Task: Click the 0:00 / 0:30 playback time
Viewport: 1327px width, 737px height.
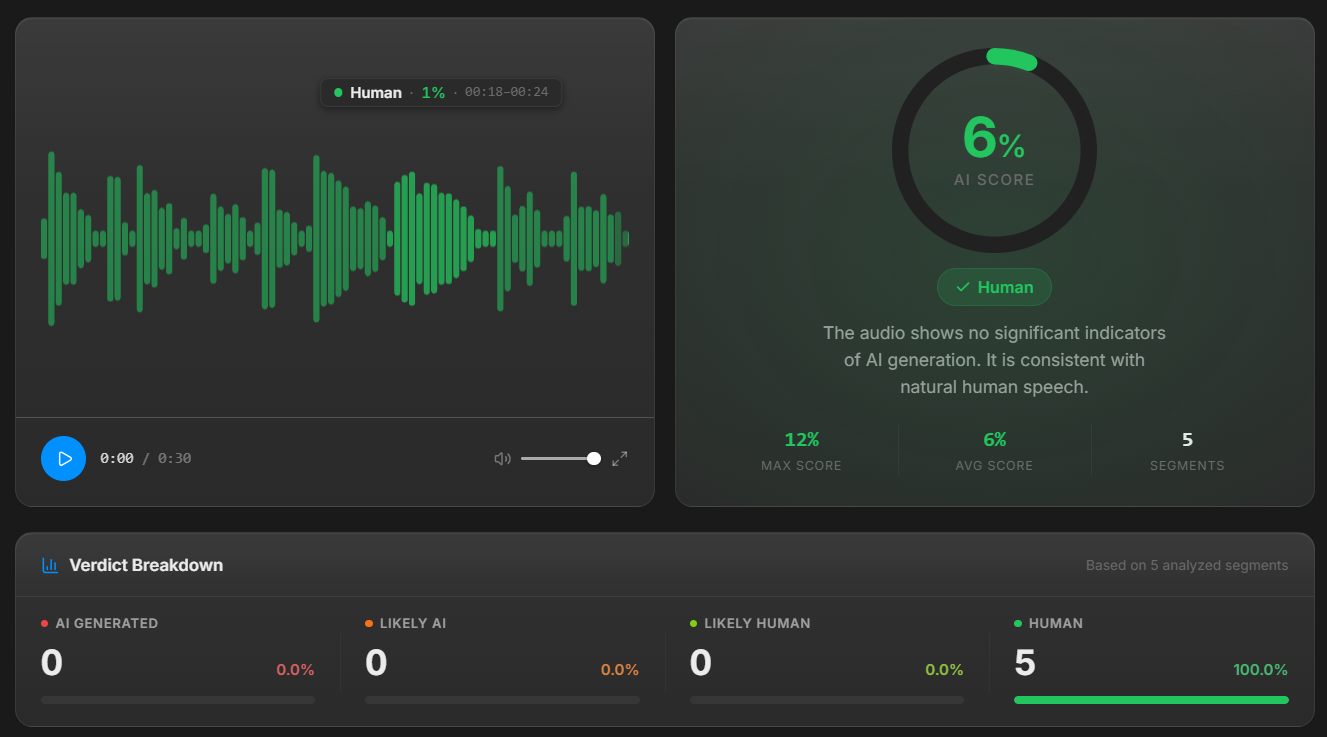Action: coord(146,458)
